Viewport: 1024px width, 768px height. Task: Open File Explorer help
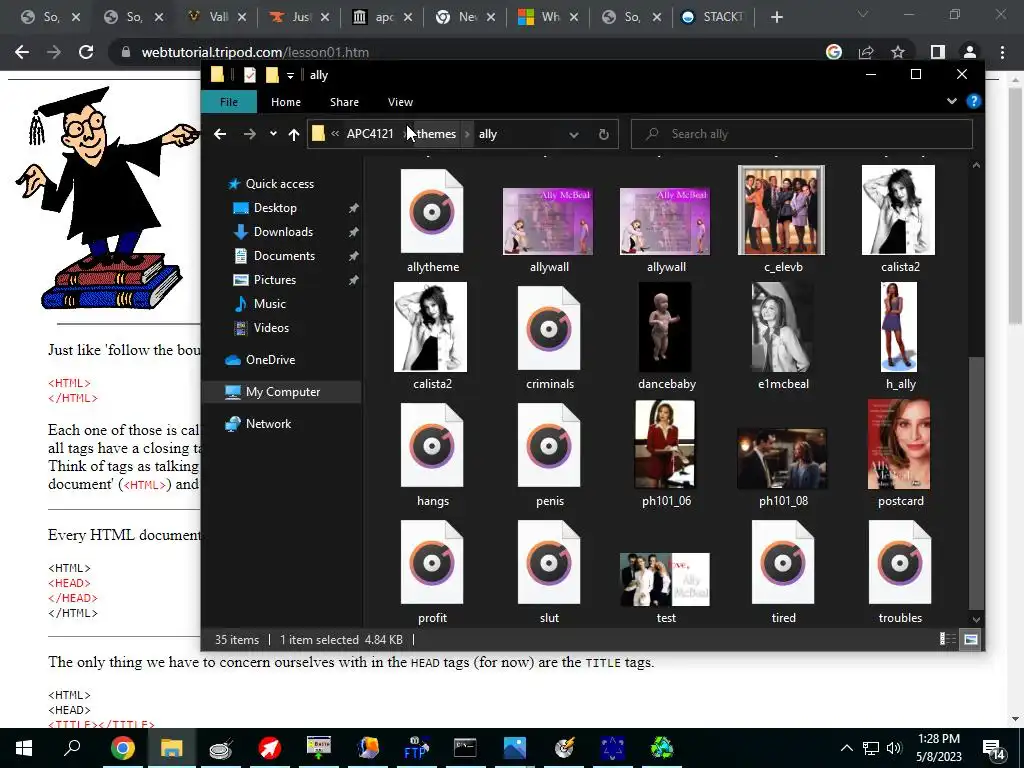coord(974,101)
